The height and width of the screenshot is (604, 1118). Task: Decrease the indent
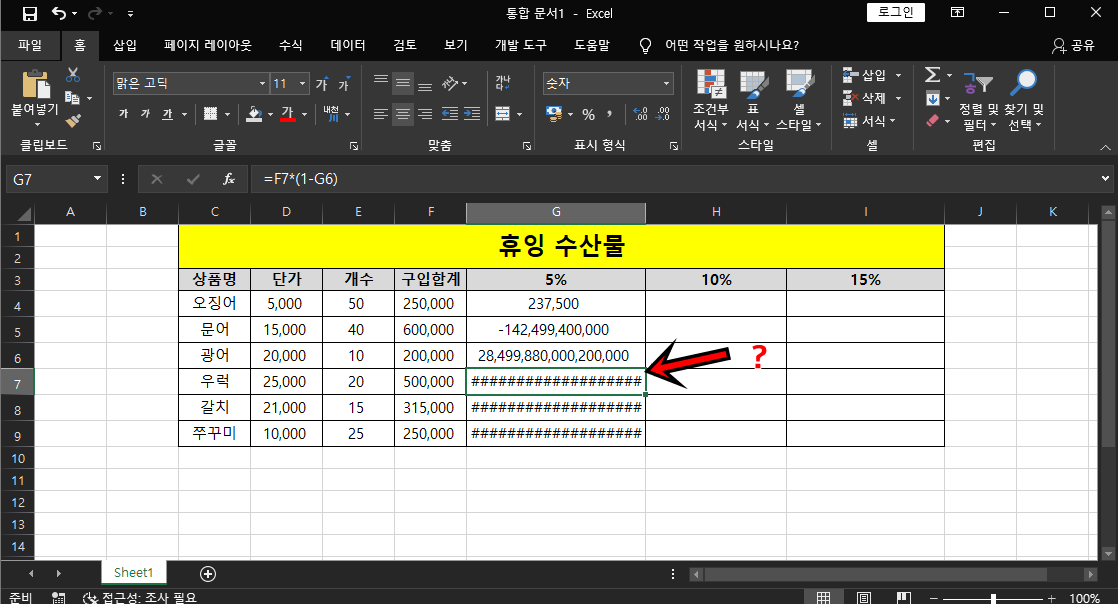[x=450, y=114]
